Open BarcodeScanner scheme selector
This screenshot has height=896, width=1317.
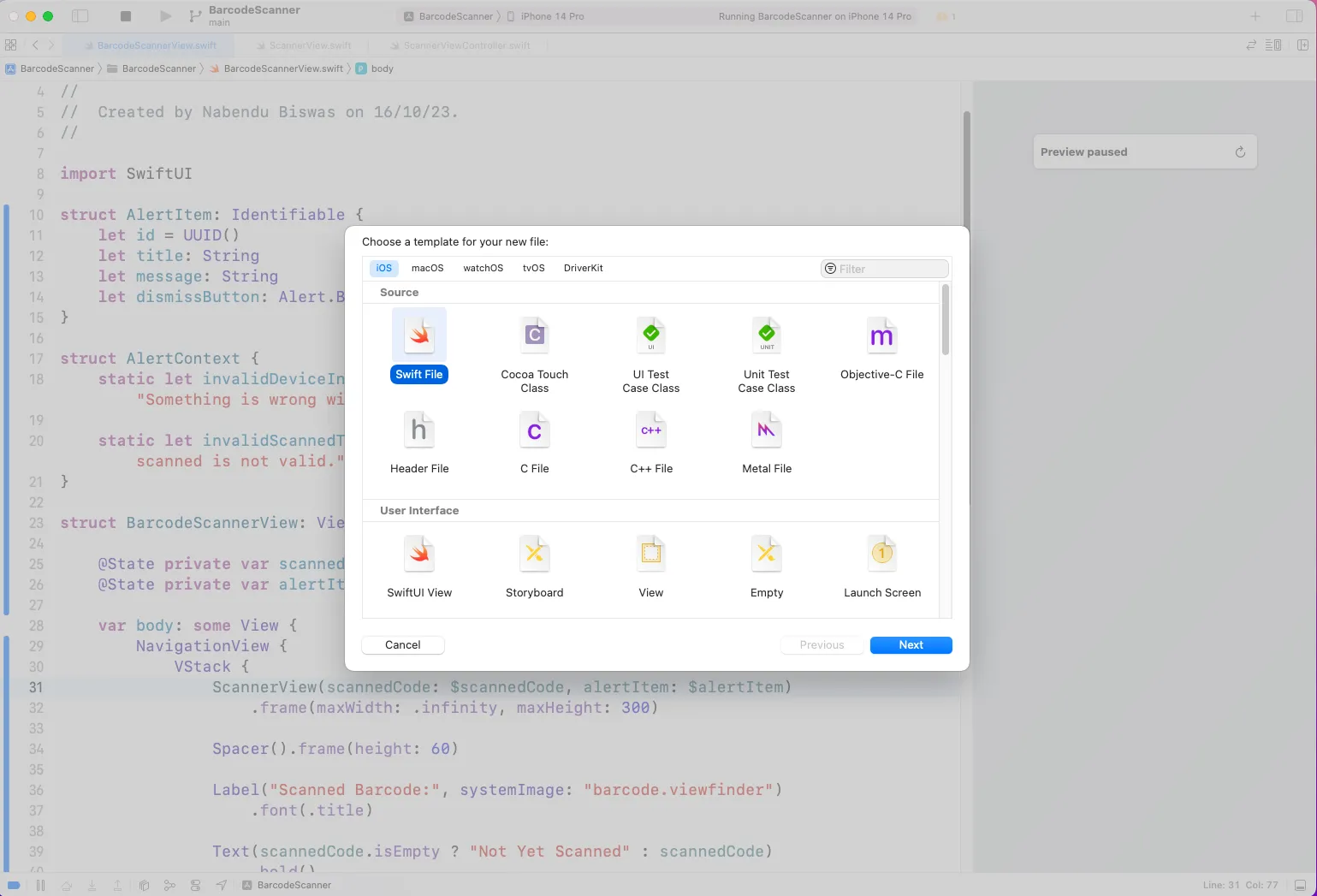[451, 16]
